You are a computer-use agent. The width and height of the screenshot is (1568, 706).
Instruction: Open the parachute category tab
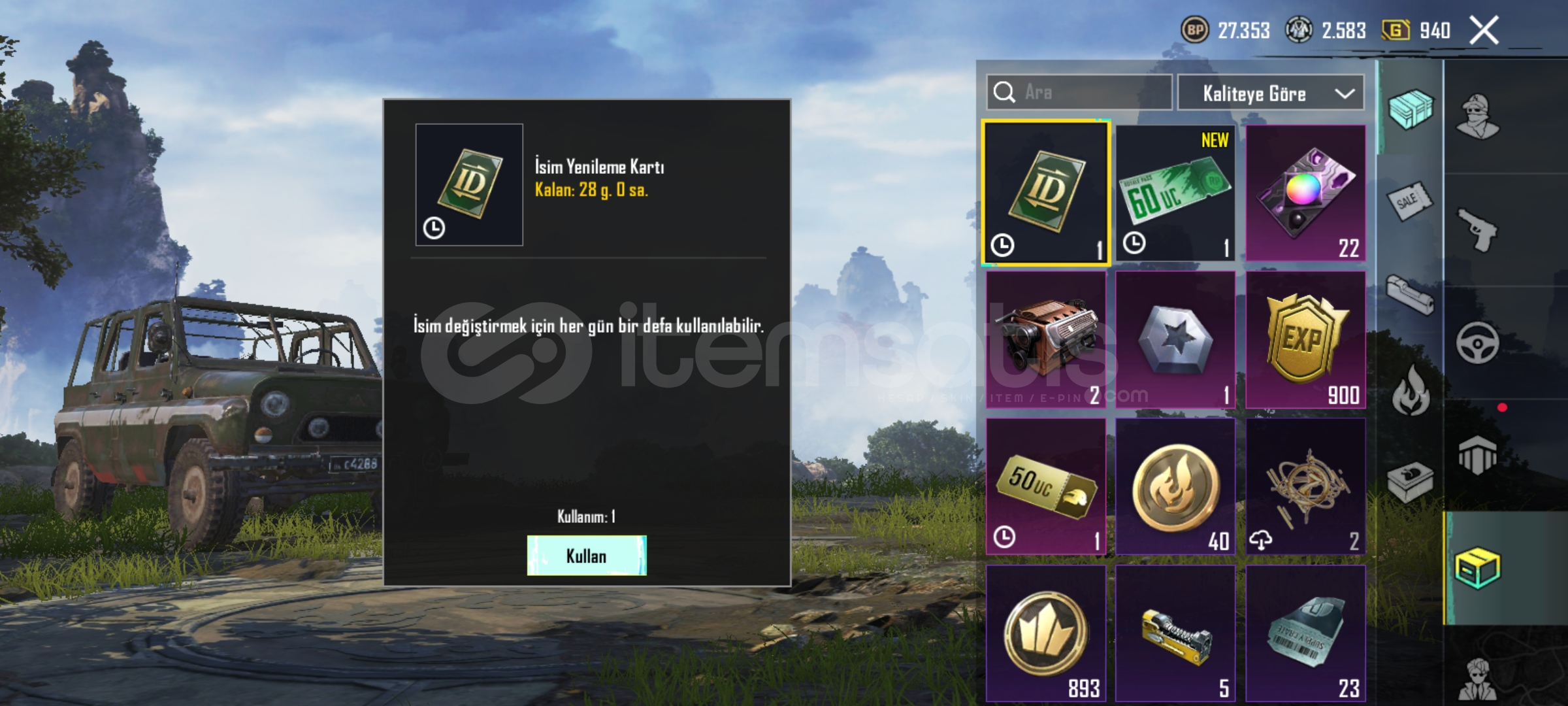(x=1478, y=455)
